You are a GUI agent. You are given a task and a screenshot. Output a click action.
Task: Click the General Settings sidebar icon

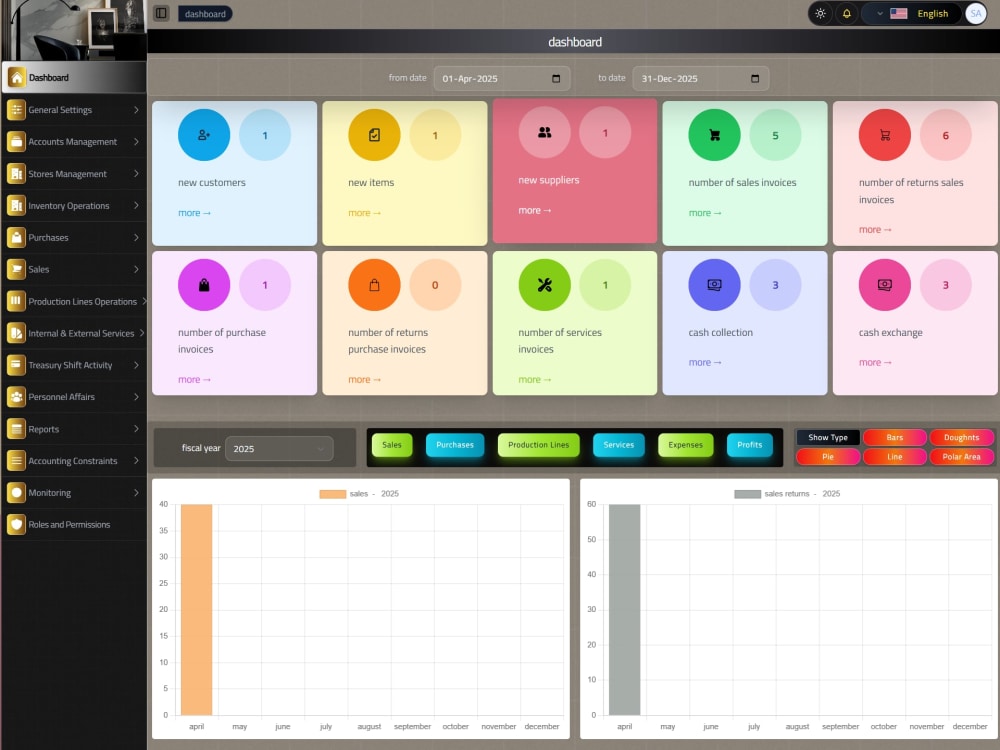coord(17,110)
